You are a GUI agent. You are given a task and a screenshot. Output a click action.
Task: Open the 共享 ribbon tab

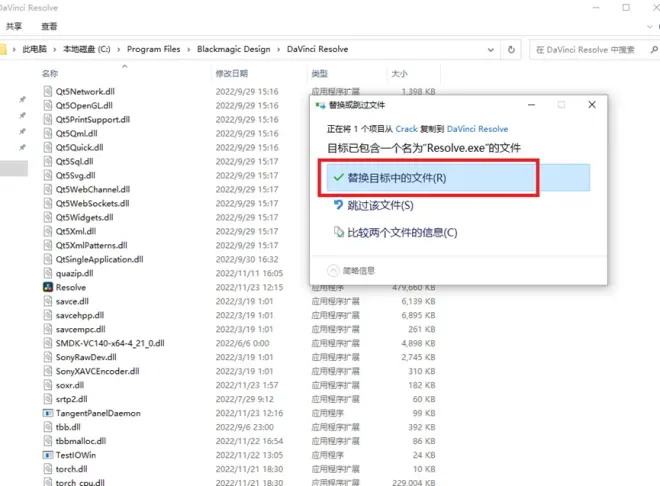pyautogui.click(x=14, y=27)
